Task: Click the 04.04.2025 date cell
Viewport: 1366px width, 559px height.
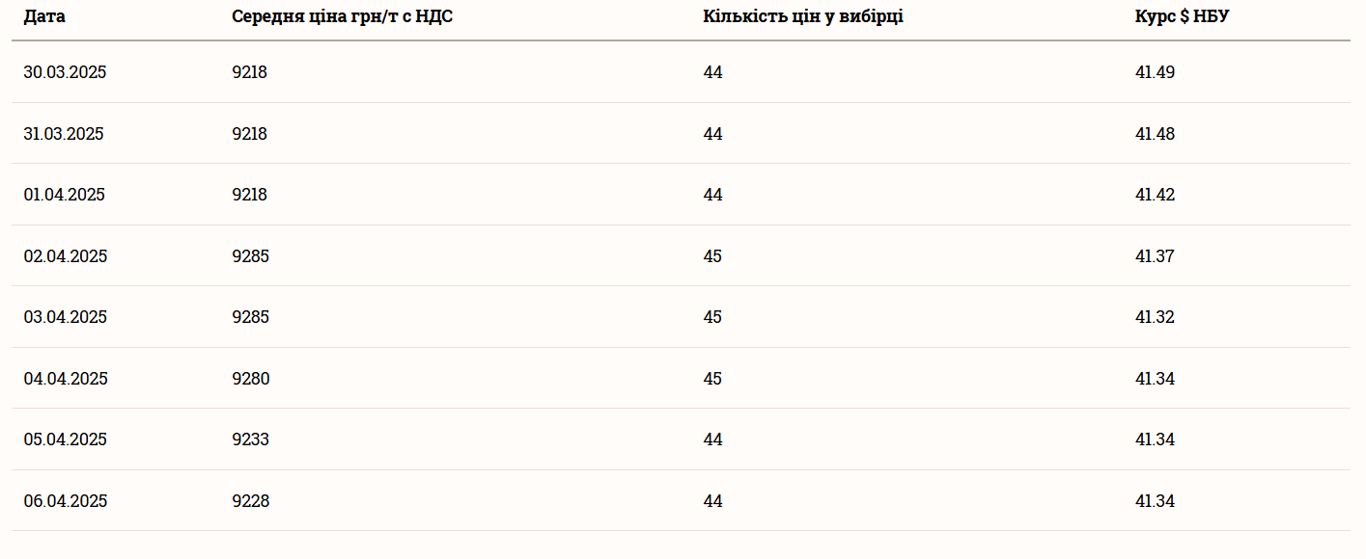Action: 65,379
